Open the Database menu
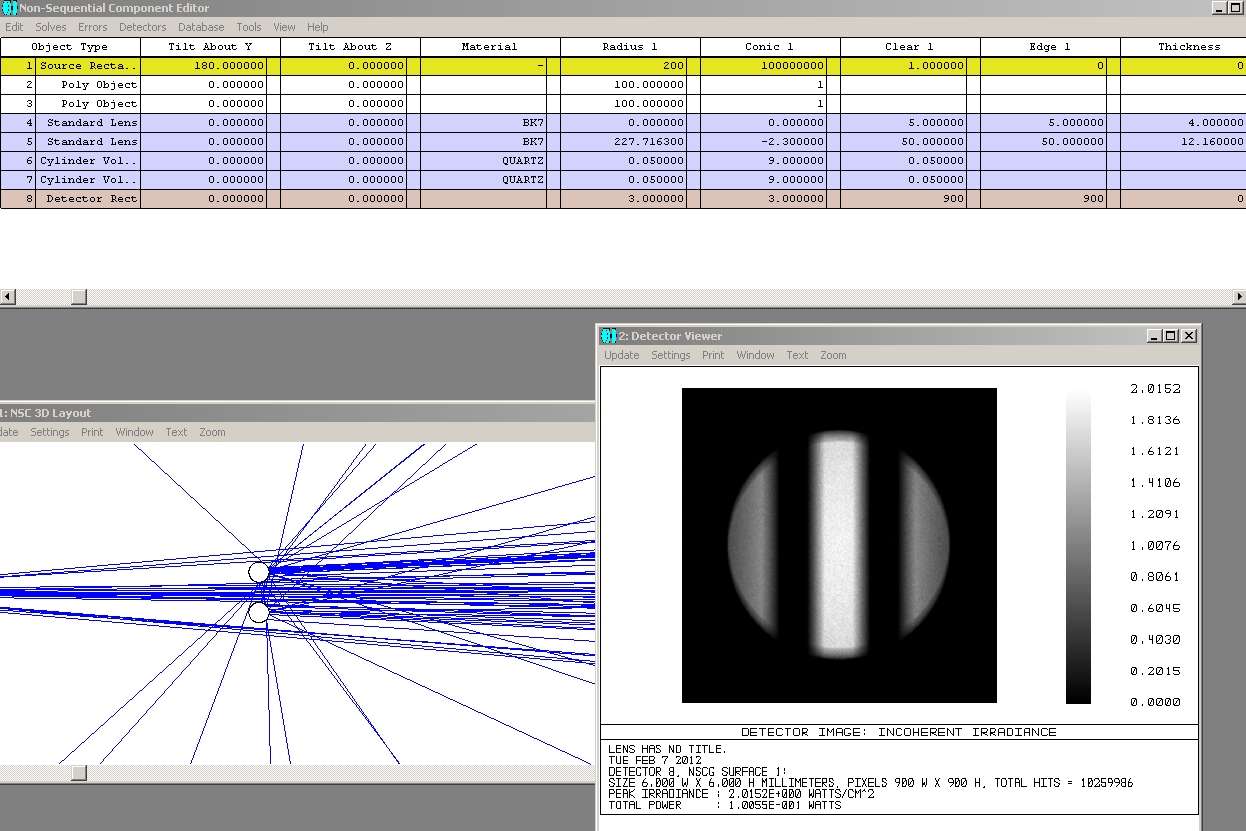The height and width of the screenshot is (831, 1246). 201,27
